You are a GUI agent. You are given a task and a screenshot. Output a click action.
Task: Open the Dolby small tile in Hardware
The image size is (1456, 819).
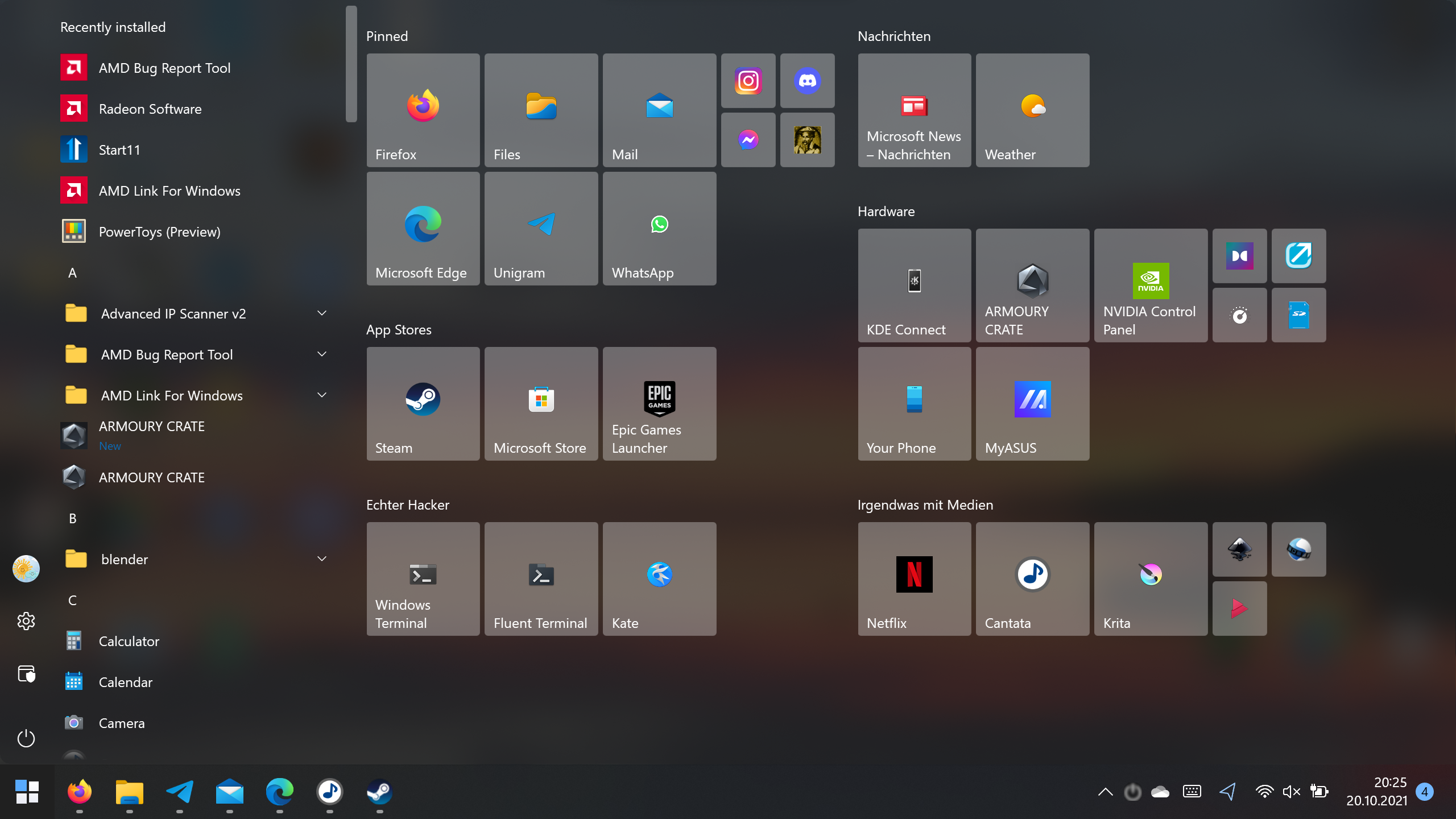point(1239,256)
